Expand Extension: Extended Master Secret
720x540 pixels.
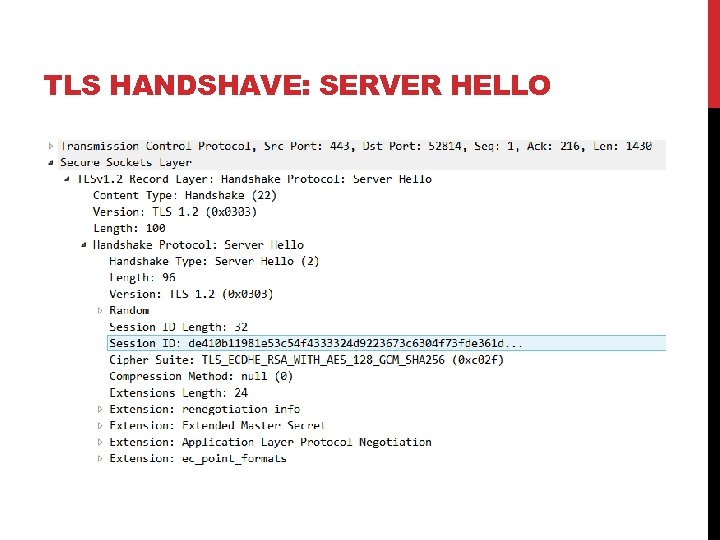coord(100,426)
